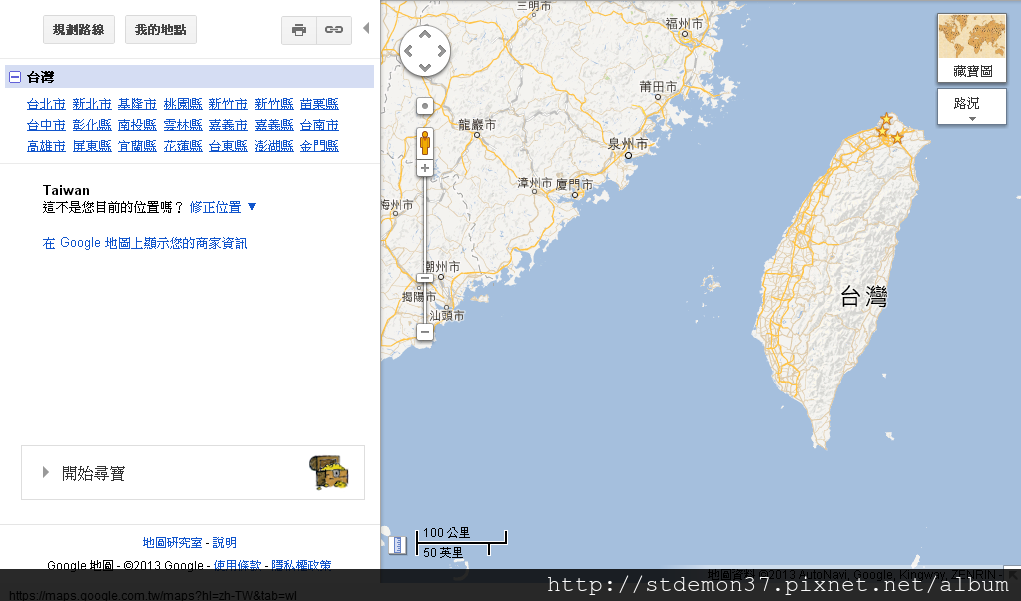Select the 南投縣 link
Viewport: 1021px width, 601px height.
click(137, 125)
